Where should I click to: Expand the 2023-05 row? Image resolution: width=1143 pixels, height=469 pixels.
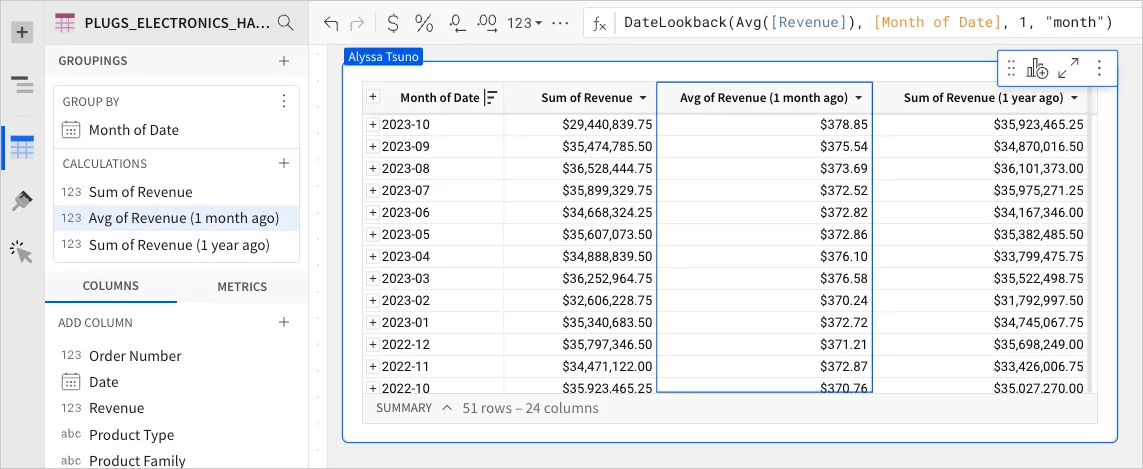click(372, 234)
